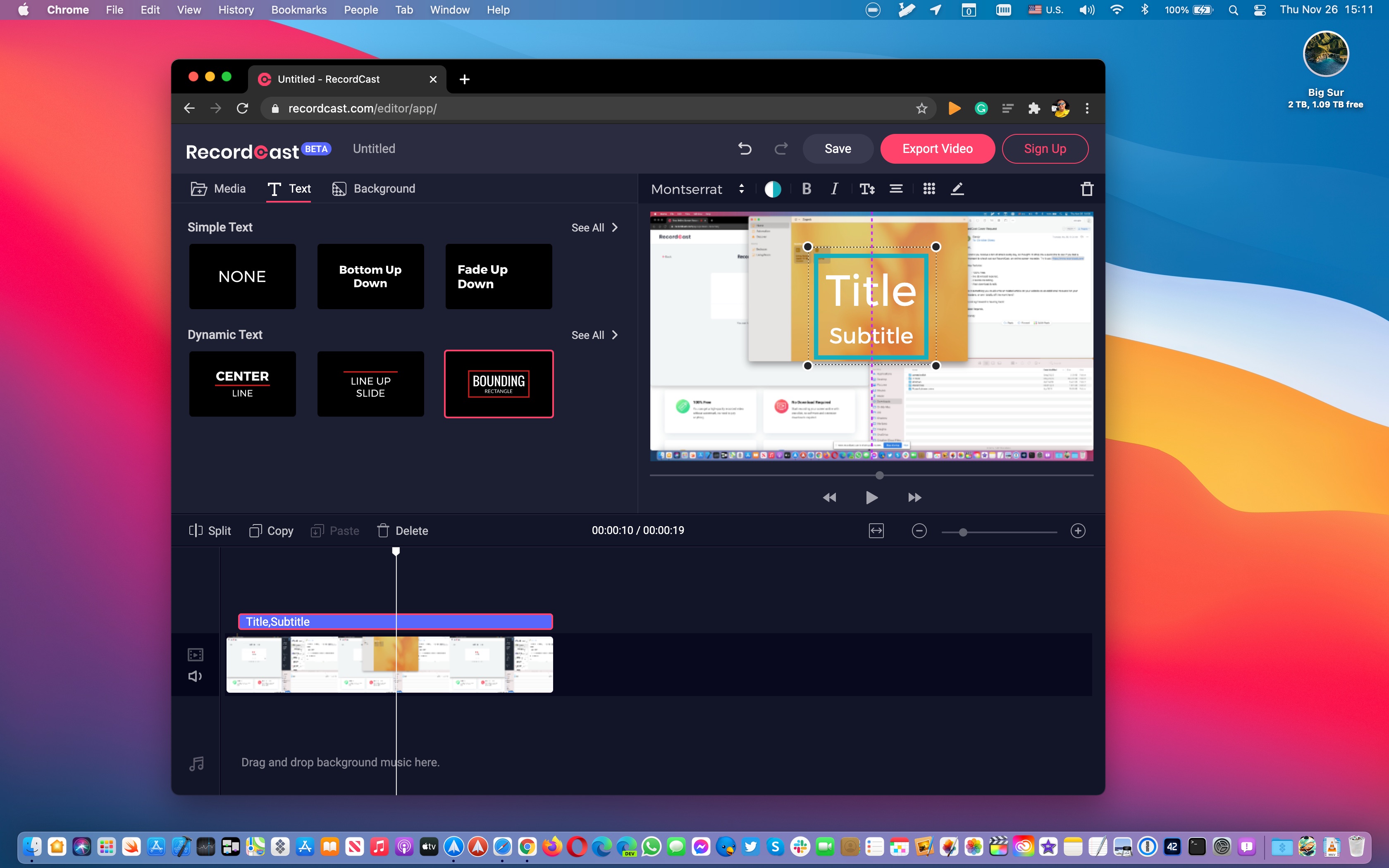Select the Subtitle text in preview
Screen dimensions: 1389x868
click(x=871, y=336)
